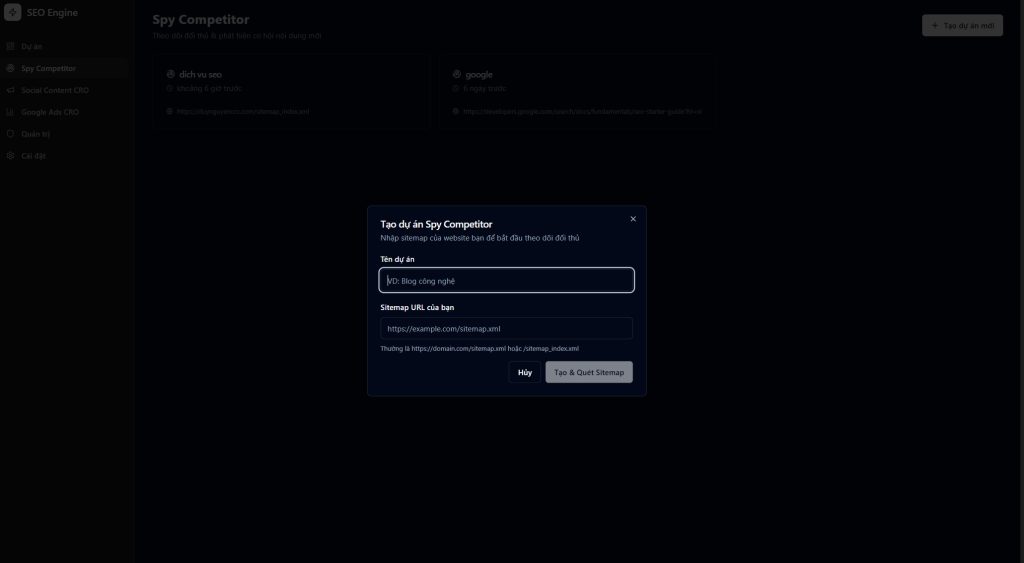Screen dimensions: 1024x563
Task: Focus the Tên dự án input field
Action: click(x=506, y=280)
